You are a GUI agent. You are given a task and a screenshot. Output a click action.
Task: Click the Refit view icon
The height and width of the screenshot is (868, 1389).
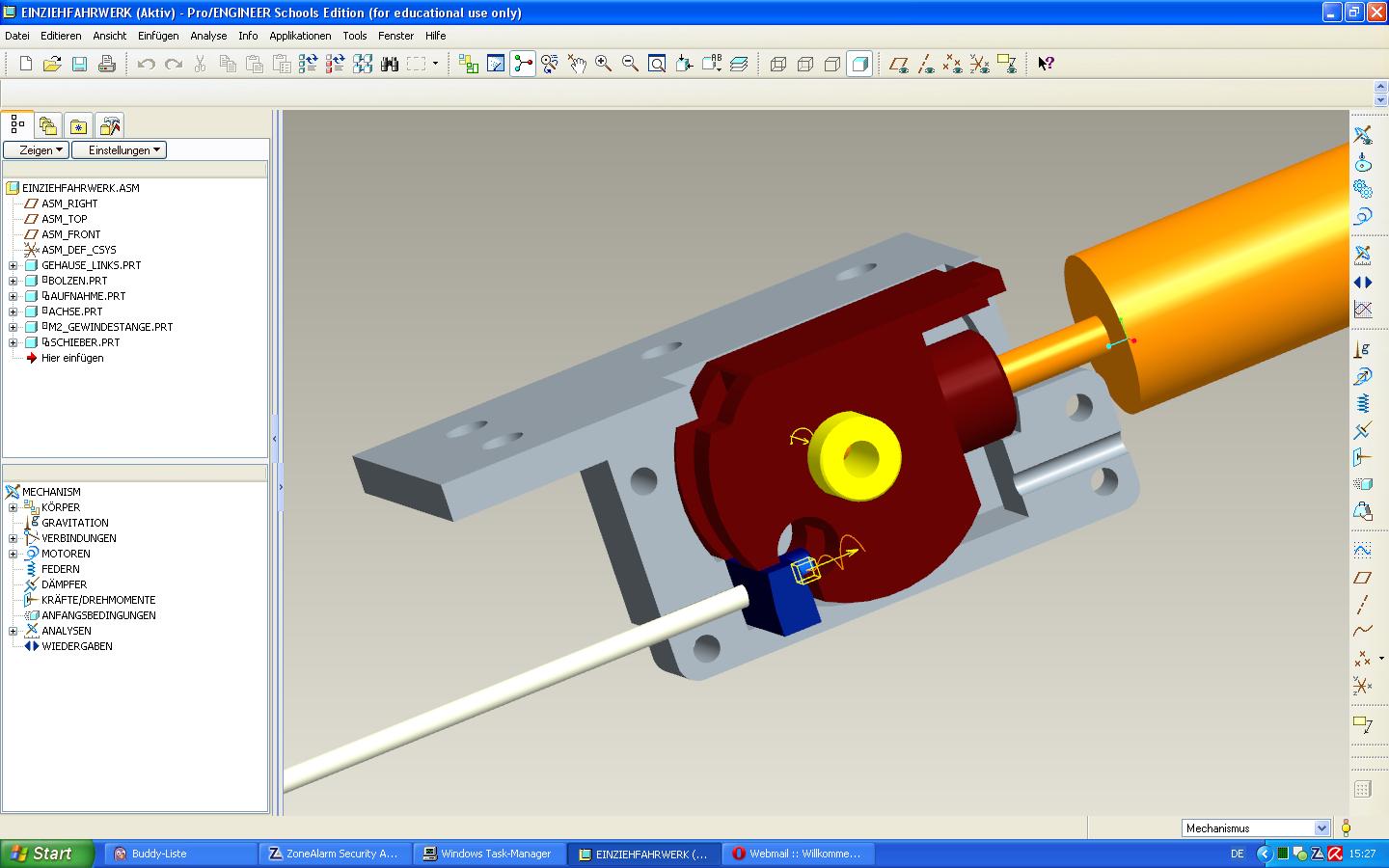coord(657,64)
